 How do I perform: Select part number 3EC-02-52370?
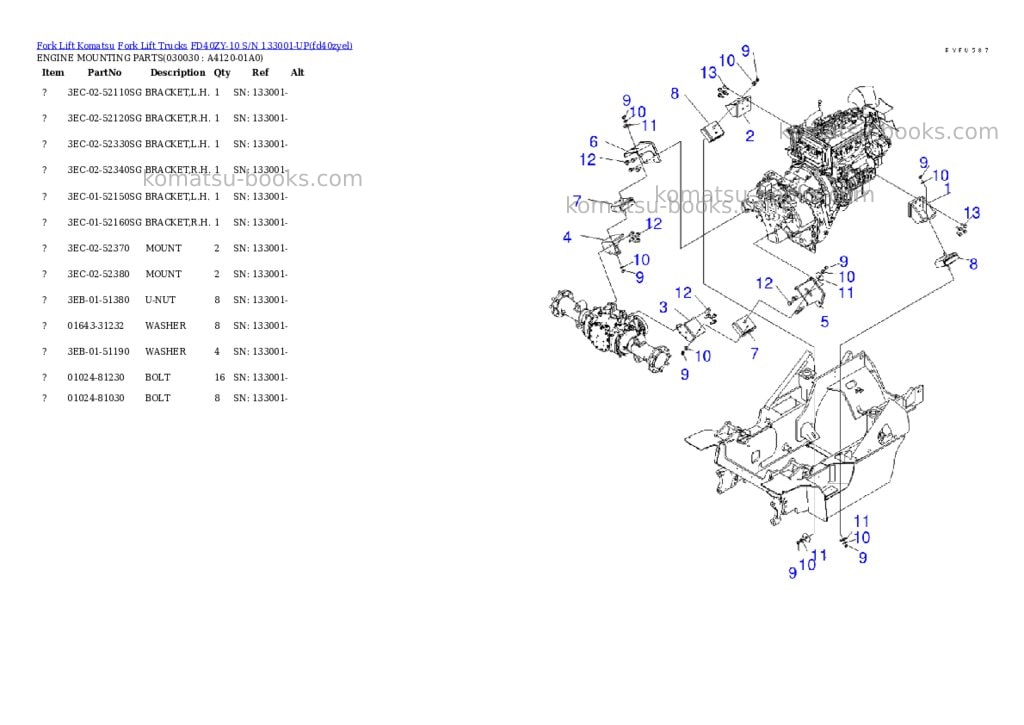tap(98, 248)
